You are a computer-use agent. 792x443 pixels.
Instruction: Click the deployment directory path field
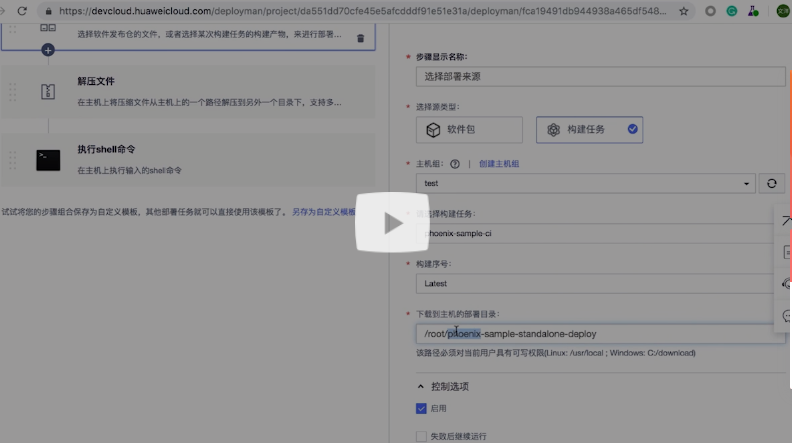[601, 334]
